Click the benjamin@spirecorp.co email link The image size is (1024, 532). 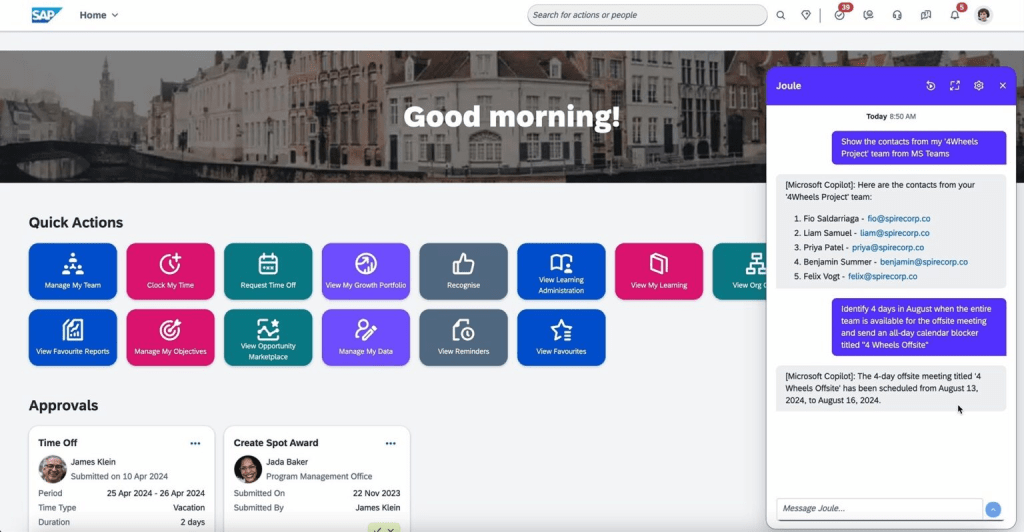tap(923, 262)
